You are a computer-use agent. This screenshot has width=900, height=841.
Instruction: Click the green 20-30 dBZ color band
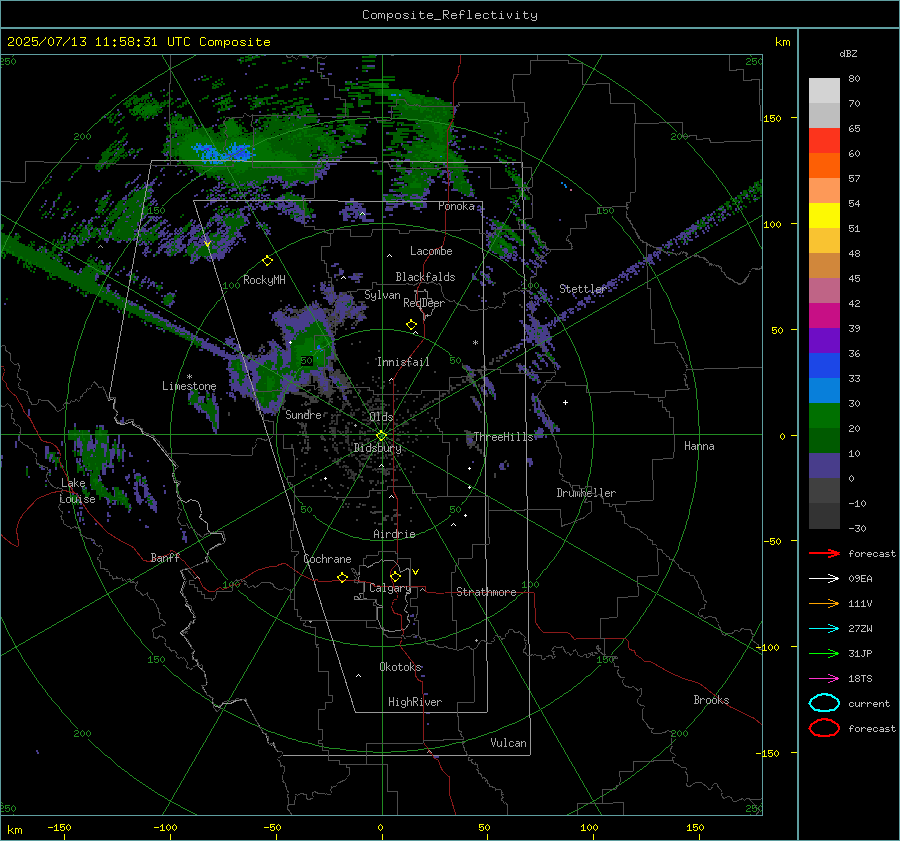pyautogui.click(x=824, y=416)
